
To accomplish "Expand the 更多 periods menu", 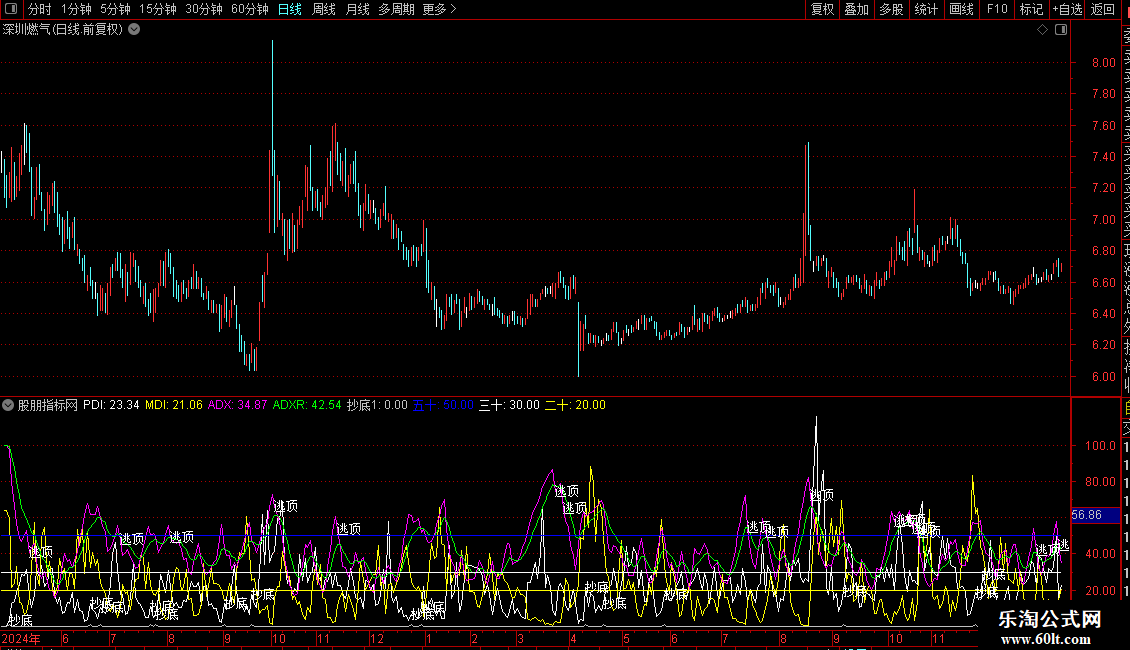I will tap(440, 9).
